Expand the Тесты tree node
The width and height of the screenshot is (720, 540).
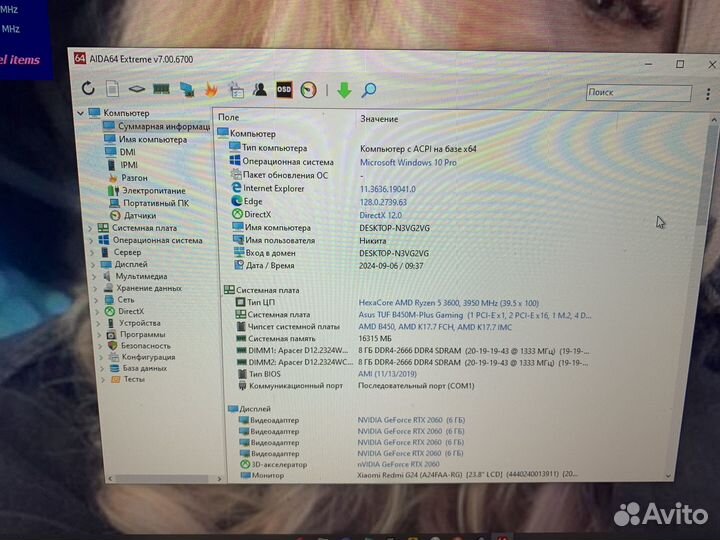pos(103,380)
